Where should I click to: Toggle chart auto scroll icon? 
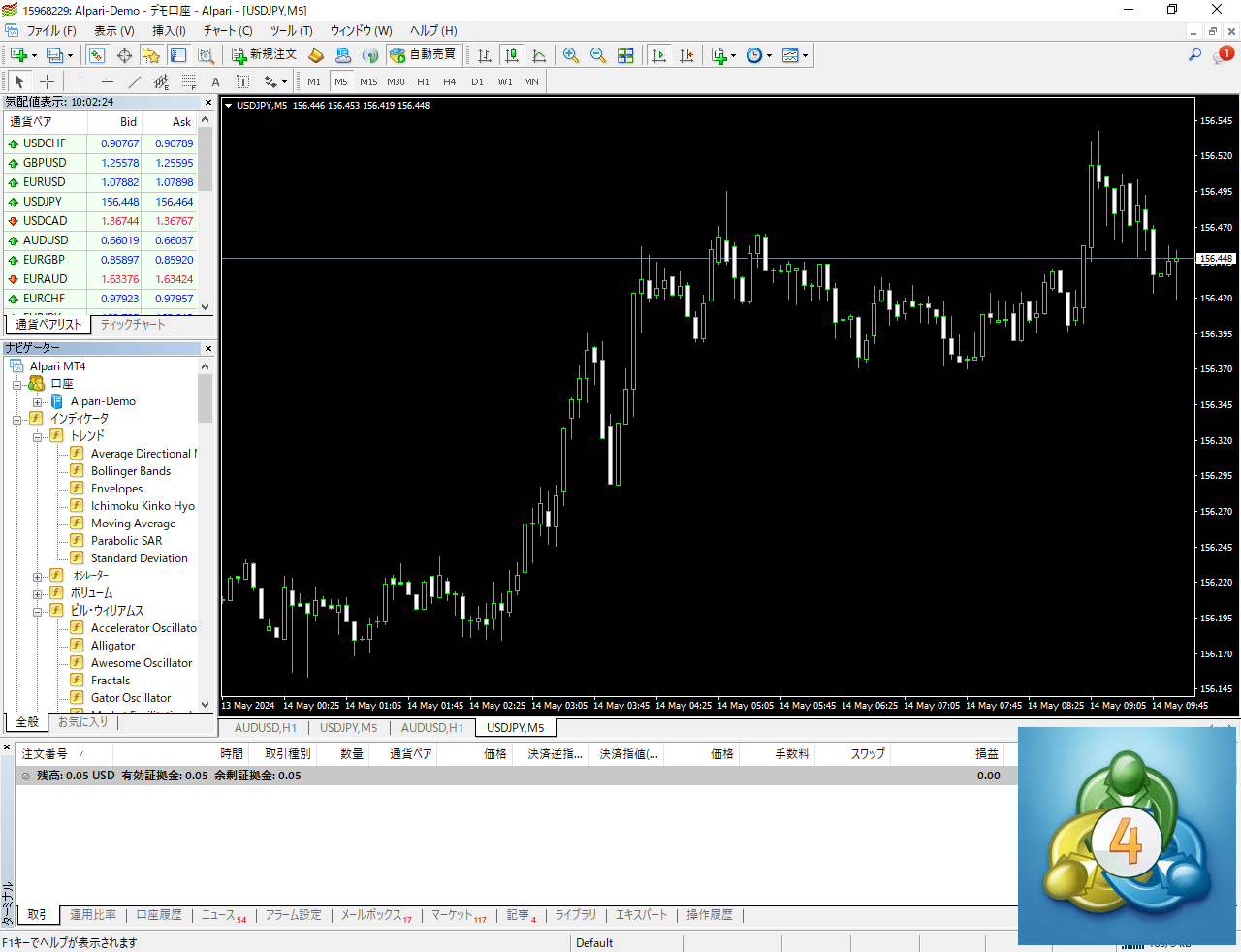659,55
